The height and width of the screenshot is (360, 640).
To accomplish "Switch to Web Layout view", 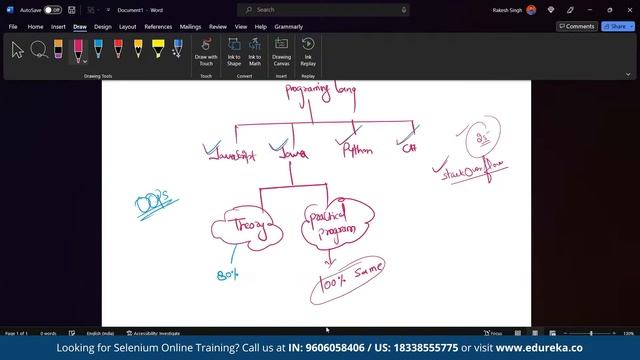I will click(x=552, y=333).
